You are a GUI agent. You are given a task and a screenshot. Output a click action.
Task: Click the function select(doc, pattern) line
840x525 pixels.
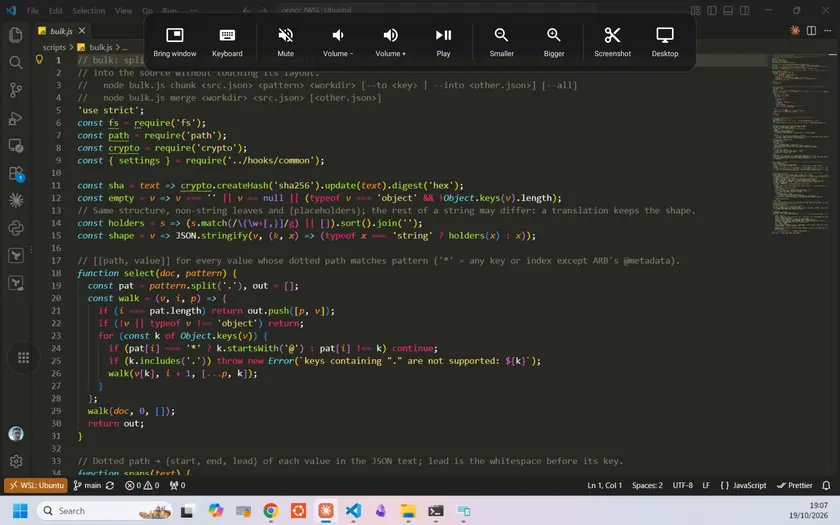(157, 273)
